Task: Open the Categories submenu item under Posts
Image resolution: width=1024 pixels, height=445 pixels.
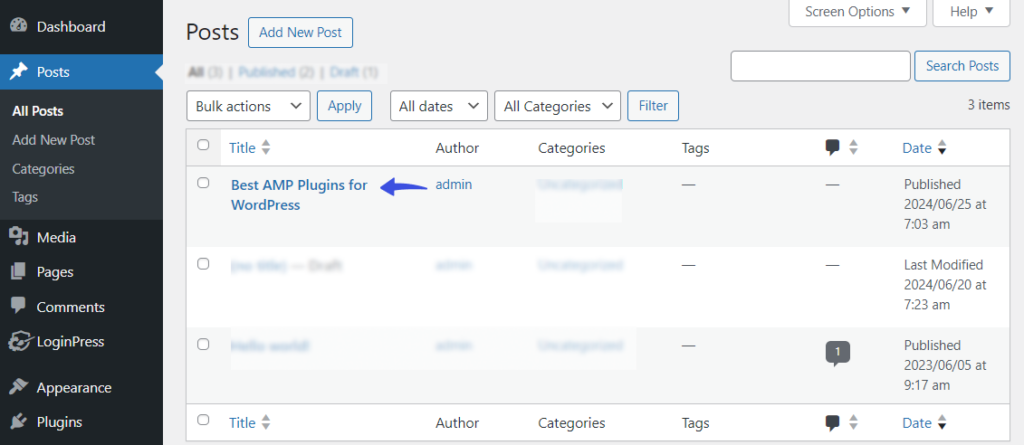Action: point(43,169)
